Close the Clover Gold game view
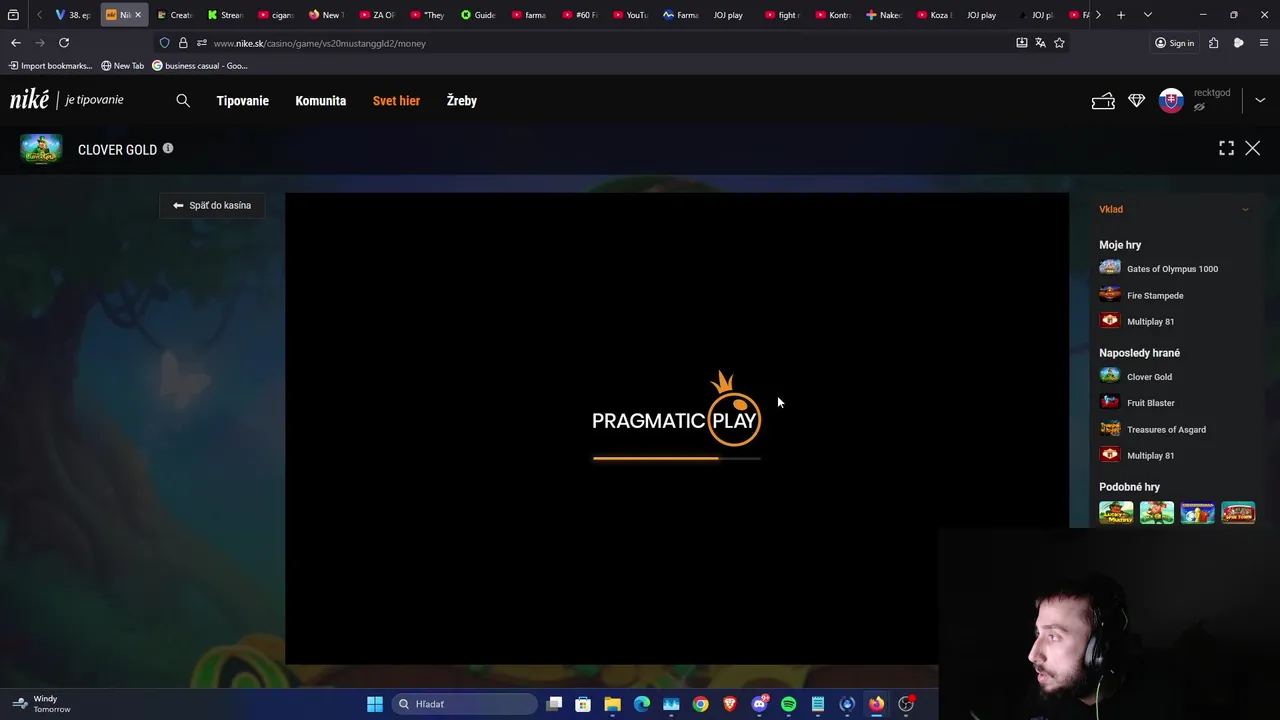Image resolution: width=1280 pixels, height=720 pixels. coord(1253,148)
